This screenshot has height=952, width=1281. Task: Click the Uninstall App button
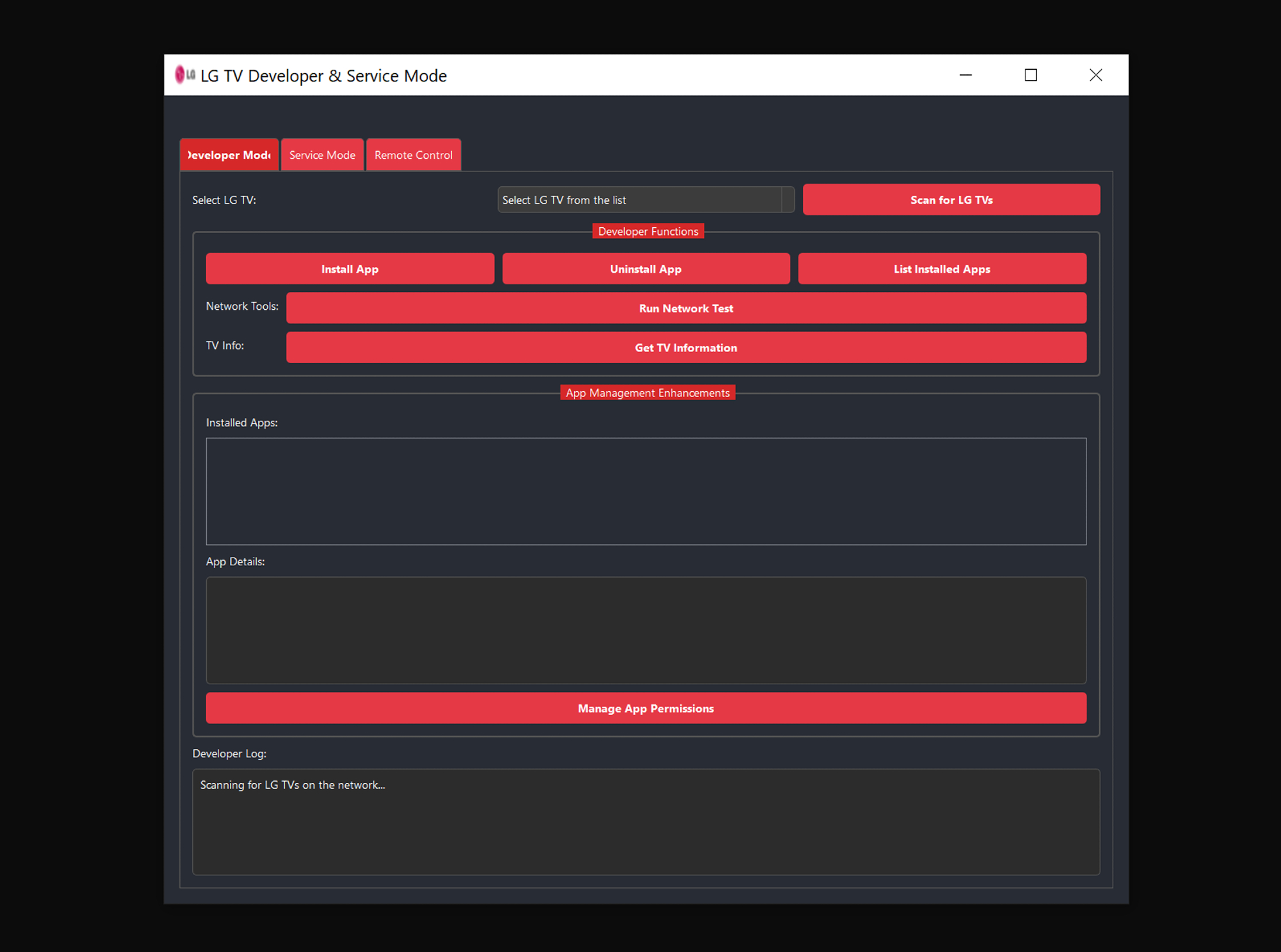pyautogui.click(x=646, y=269)
